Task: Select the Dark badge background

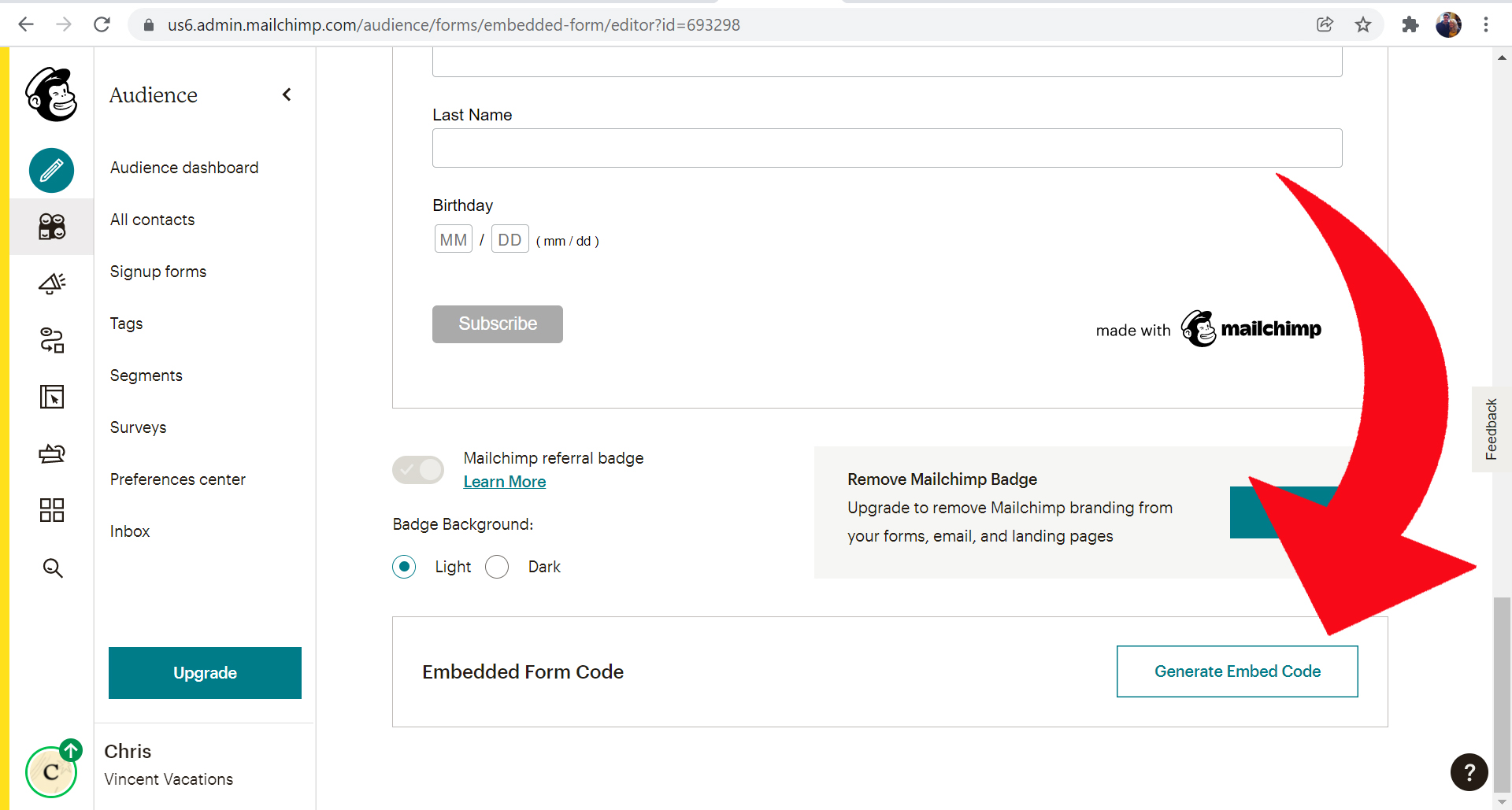Action: tap(497, 567)
